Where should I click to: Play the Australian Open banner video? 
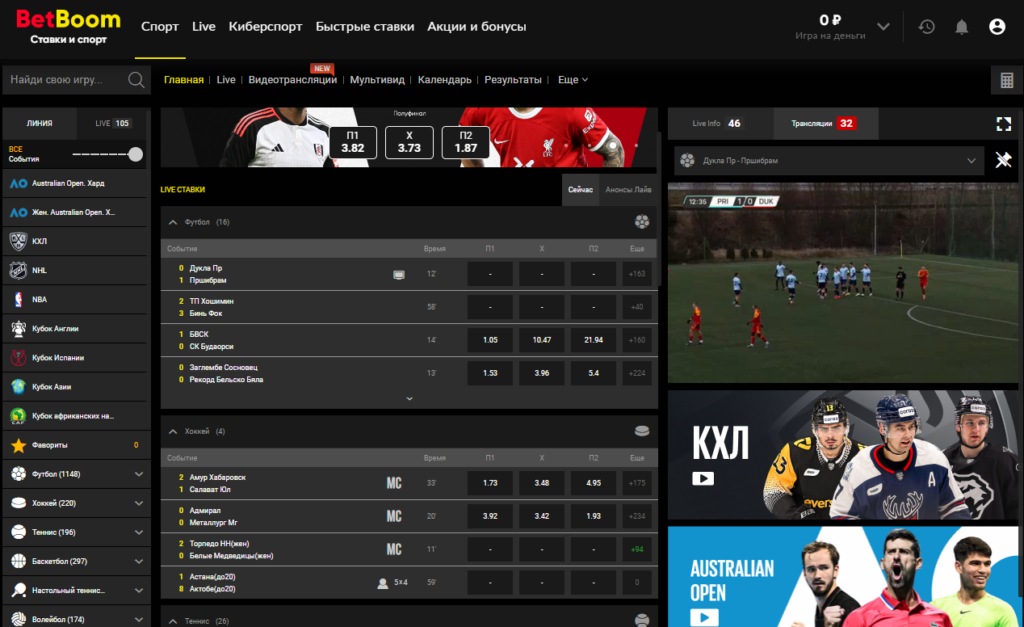tap(704, 617)
